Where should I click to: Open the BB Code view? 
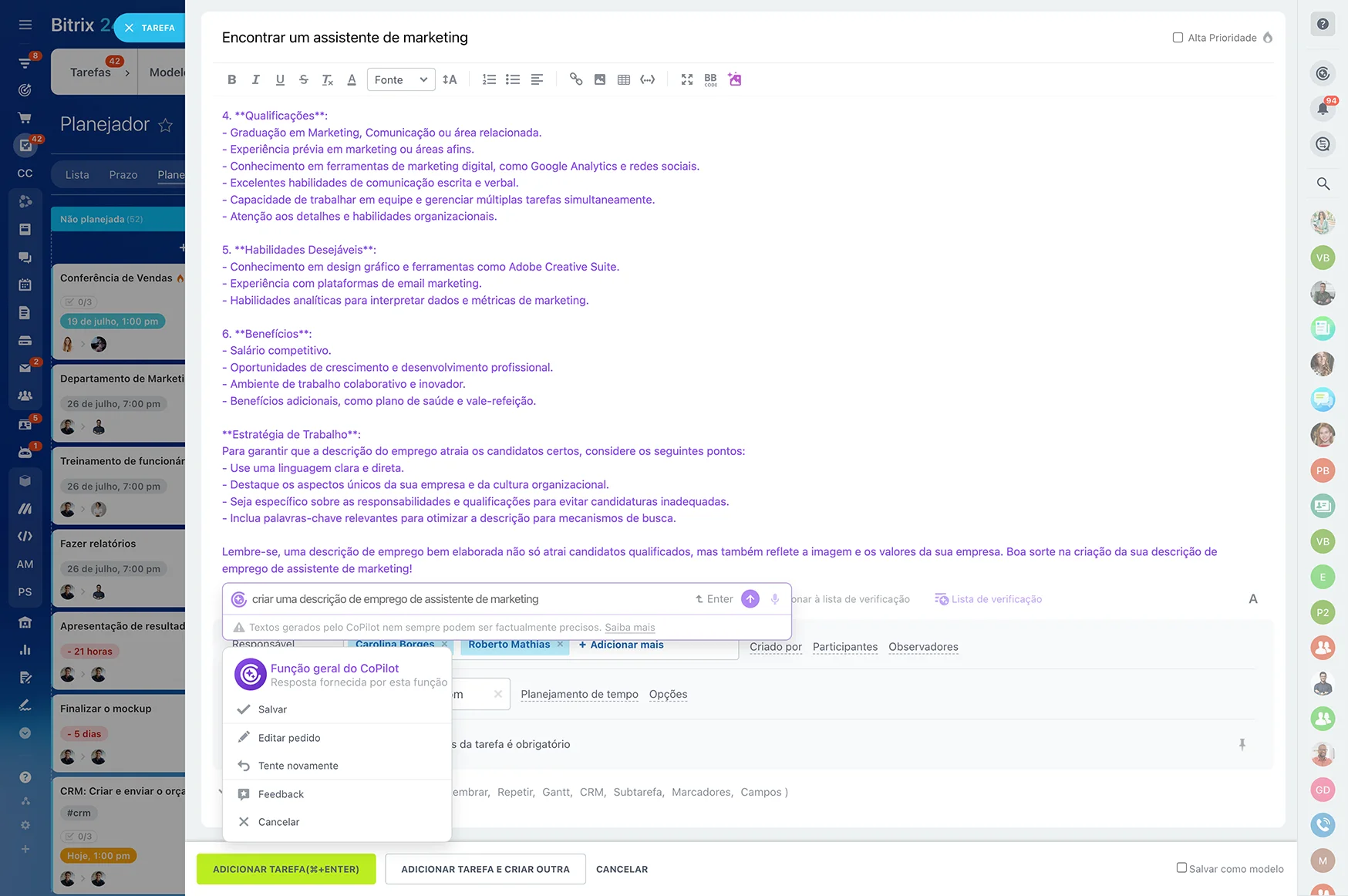click(x=709, y=79)
